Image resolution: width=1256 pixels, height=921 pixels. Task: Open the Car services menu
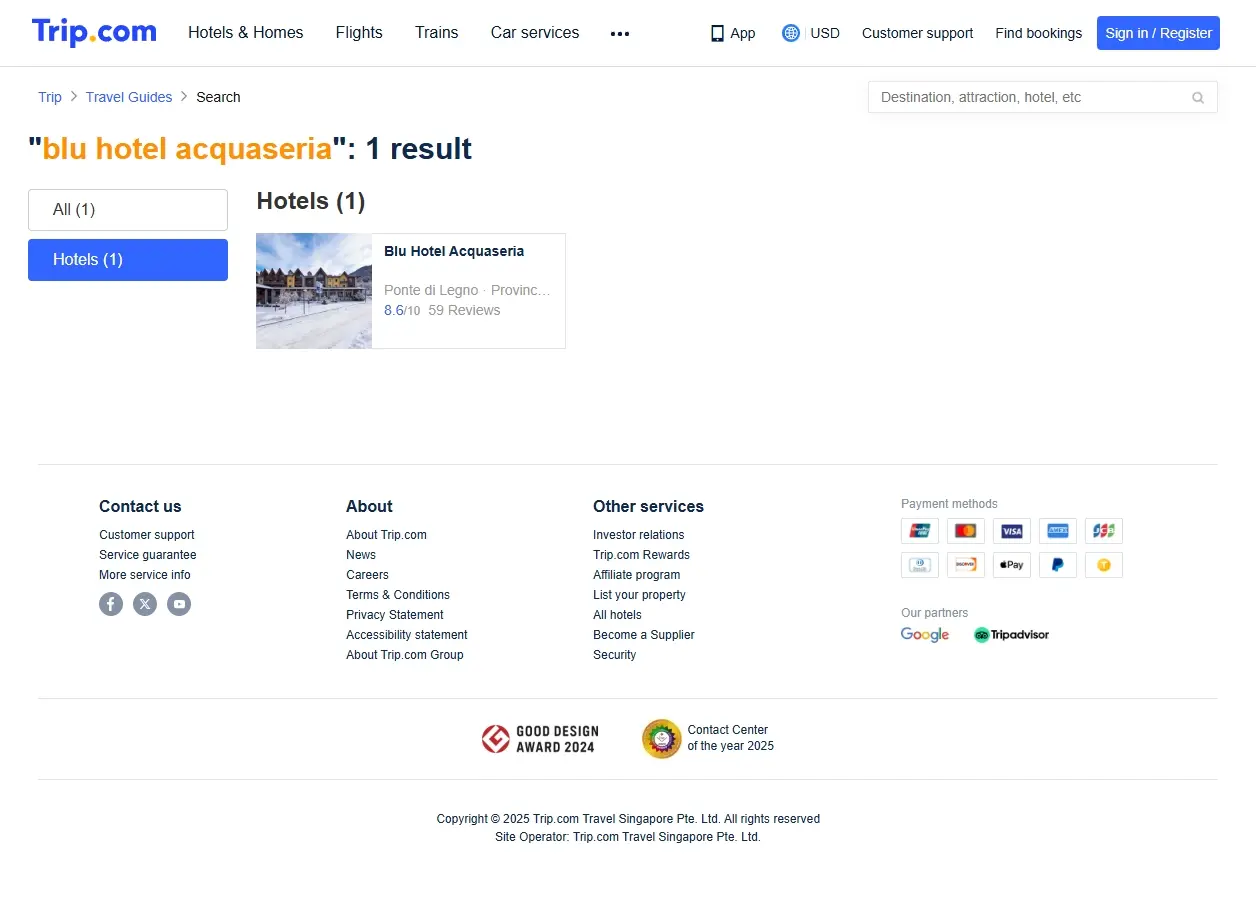pos(535,33)
